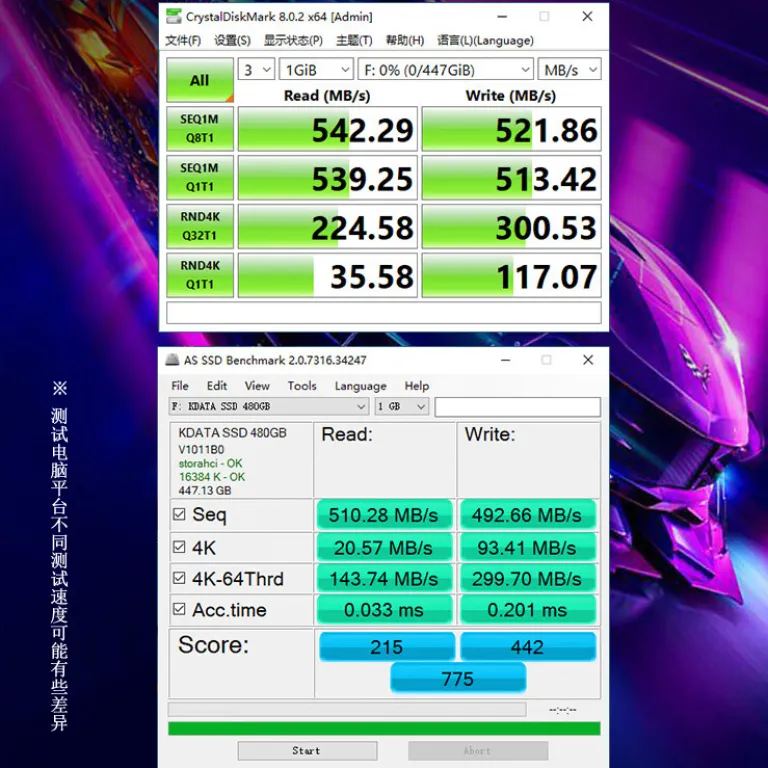Click the 447.13 GB capacity text
The image size is (768, 768).
(x=205, y=491)
